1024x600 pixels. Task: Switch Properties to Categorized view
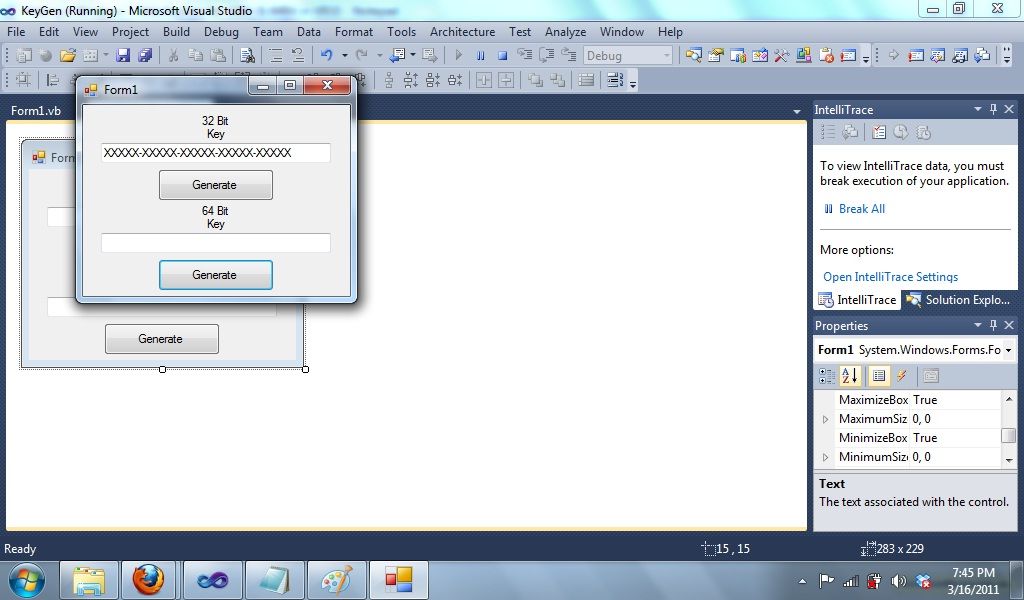click(827, 376)
